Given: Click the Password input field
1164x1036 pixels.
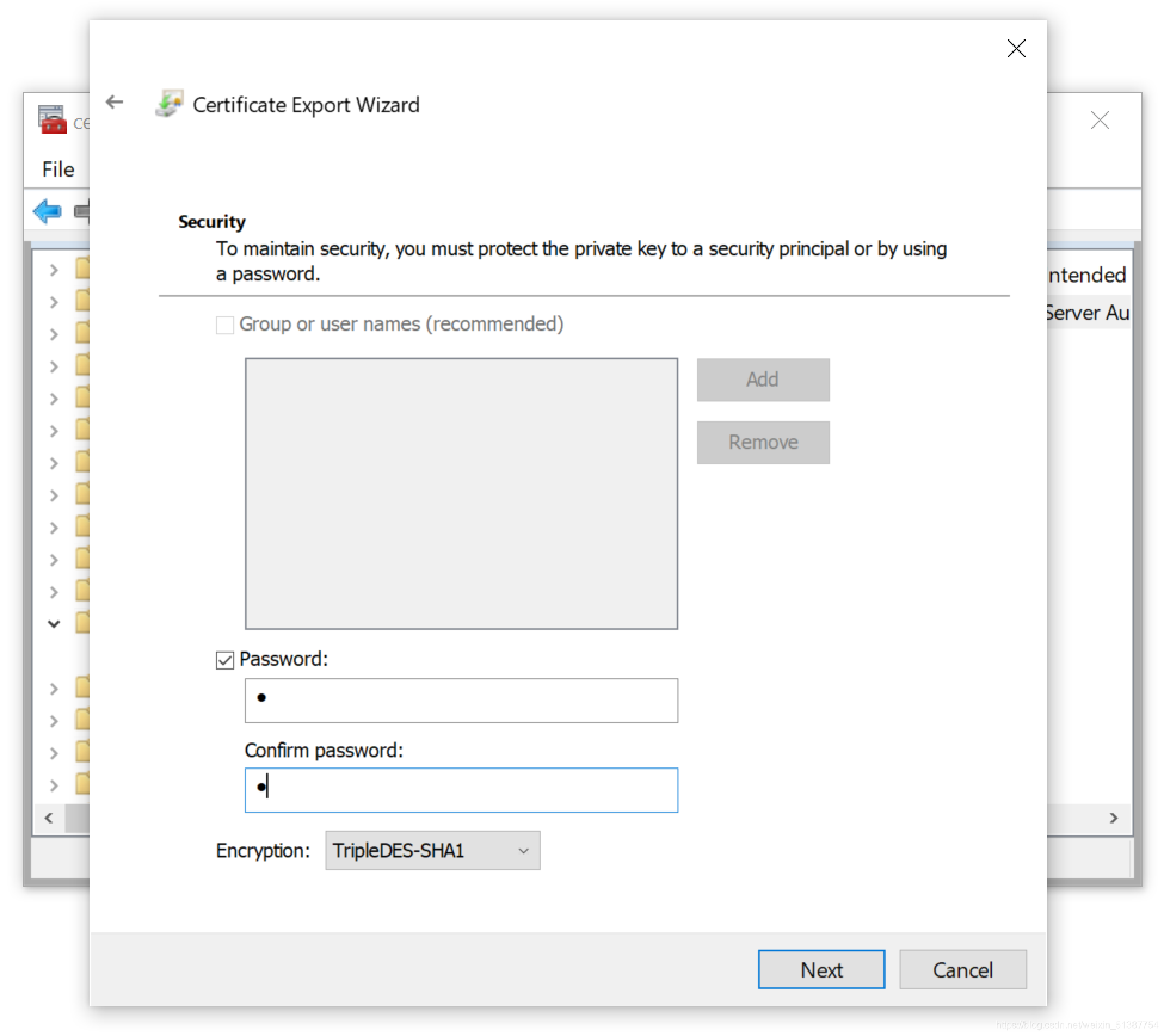Looking at the screenshot, I should pos(461,700).
